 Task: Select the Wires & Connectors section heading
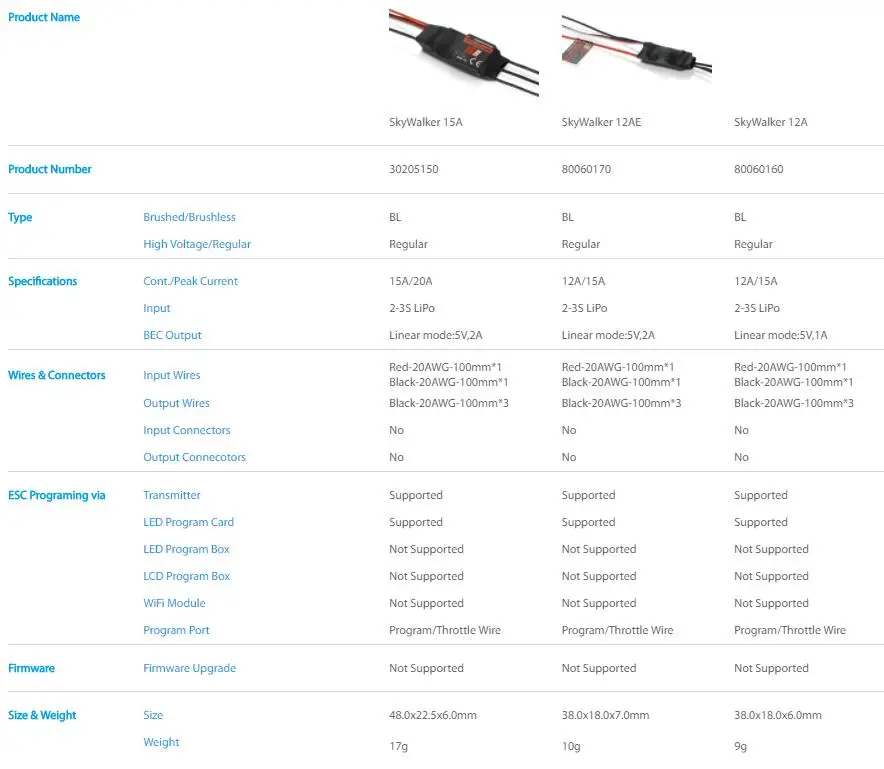pyautogui.click(x=56, y=375)
